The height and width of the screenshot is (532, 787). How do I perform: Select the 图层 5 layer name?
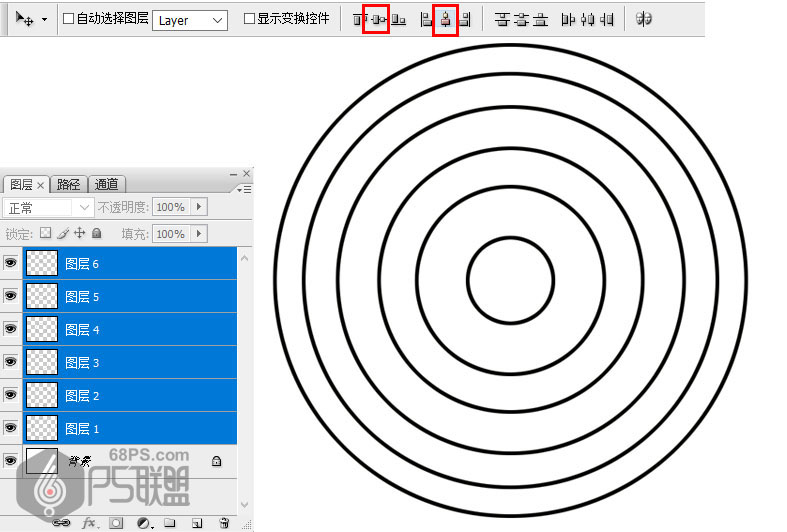tap(82, 297)
